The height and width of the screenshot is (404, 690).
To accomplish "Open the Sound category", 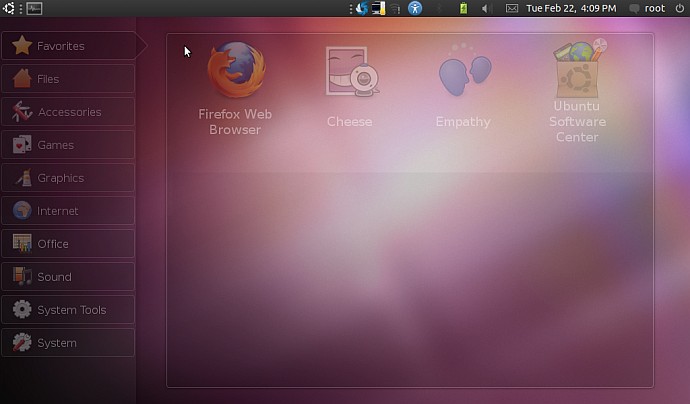I will 69,277.
